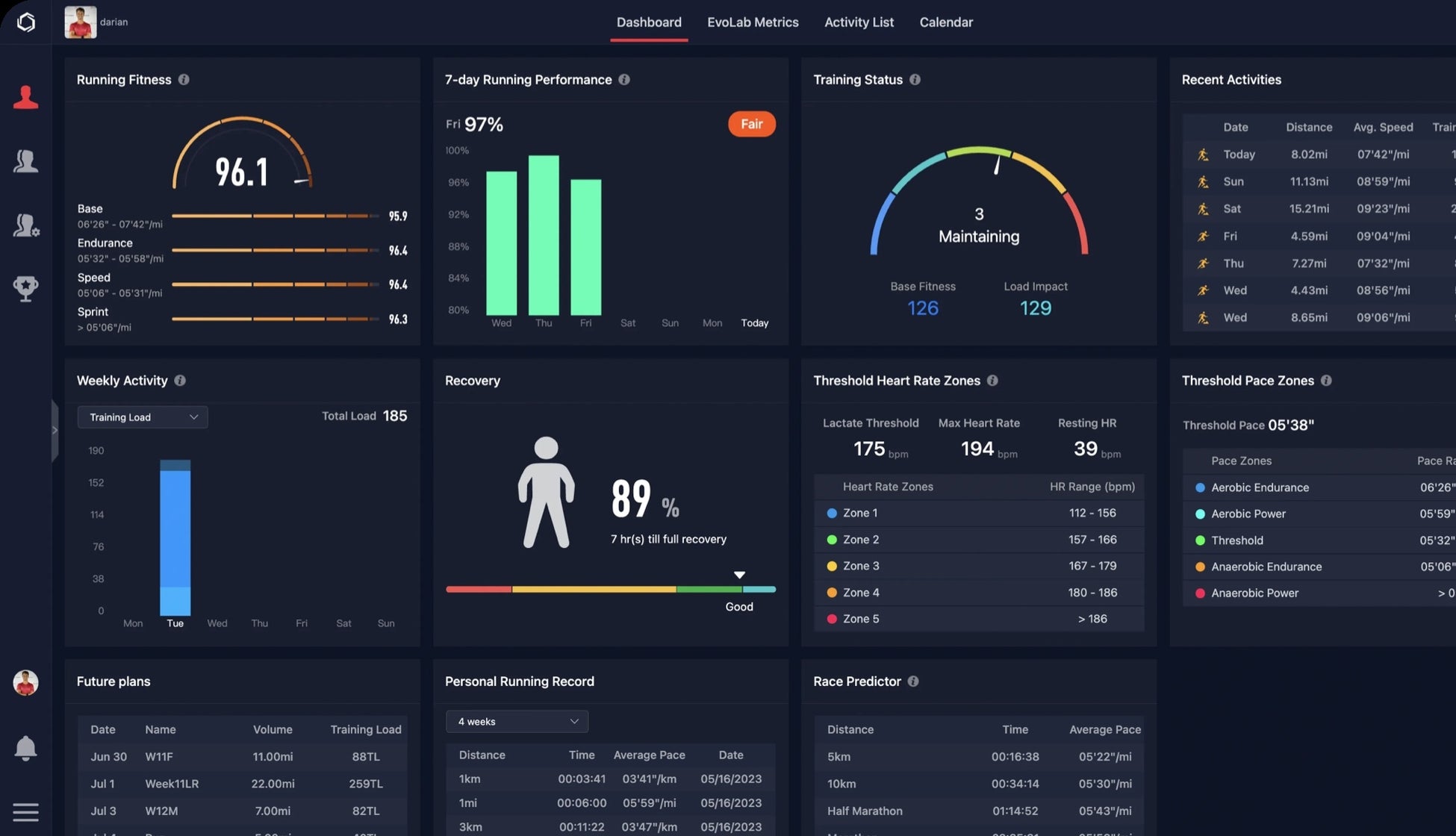Viewport: 1456px width, 836px height.
Task: Open the hamburger menu at sidebar bottom
Action: click(x=25, y=812)
